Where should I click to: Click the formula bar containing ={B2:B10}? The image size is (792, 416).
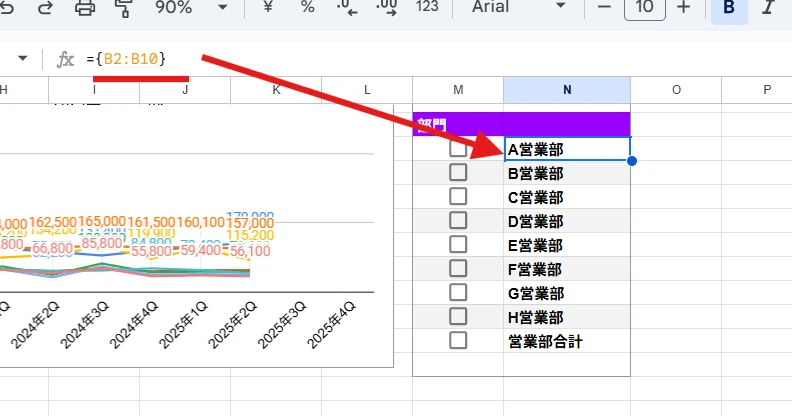434,59
